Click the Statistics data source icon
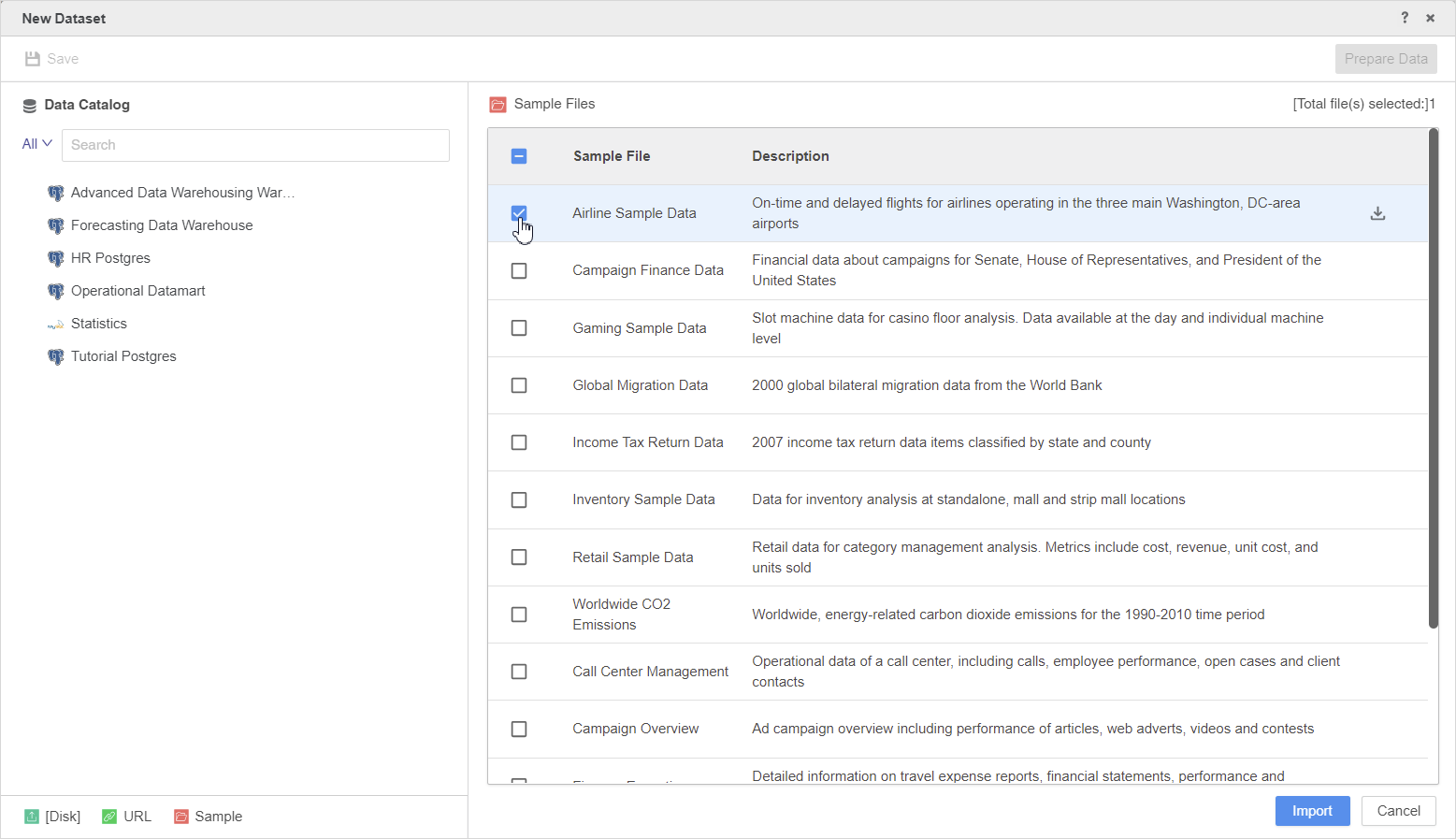1456x839 pixels. (56, 325)
